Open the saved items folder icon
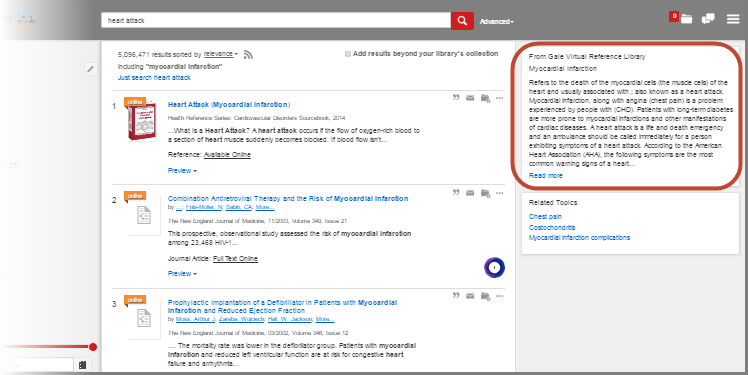This screenshot has width=748, height=375. (686, 19)
